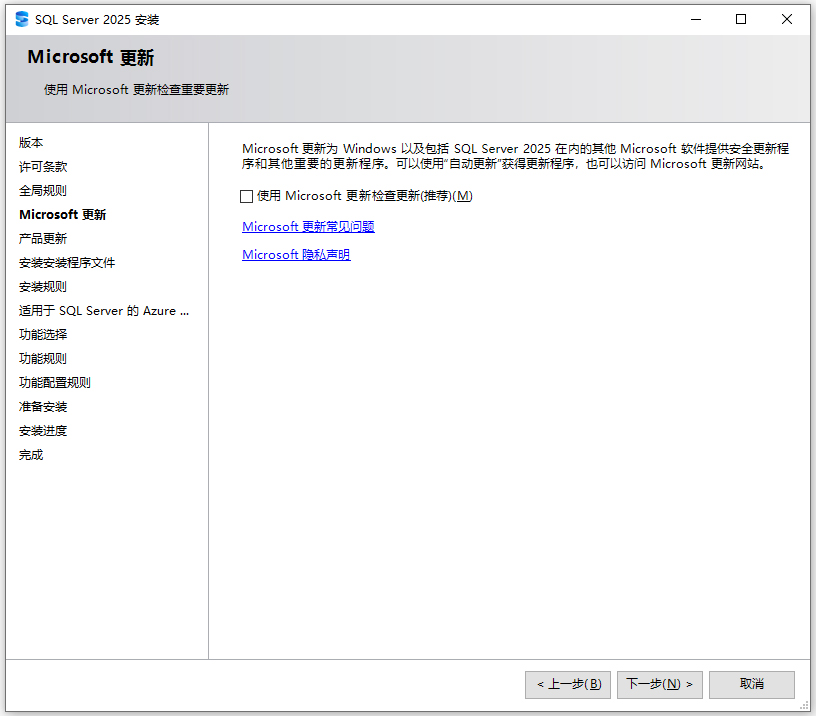816x716 pixels.
Task: Select the 功能选择 step in the sidebar
Action: coord(43,335)
